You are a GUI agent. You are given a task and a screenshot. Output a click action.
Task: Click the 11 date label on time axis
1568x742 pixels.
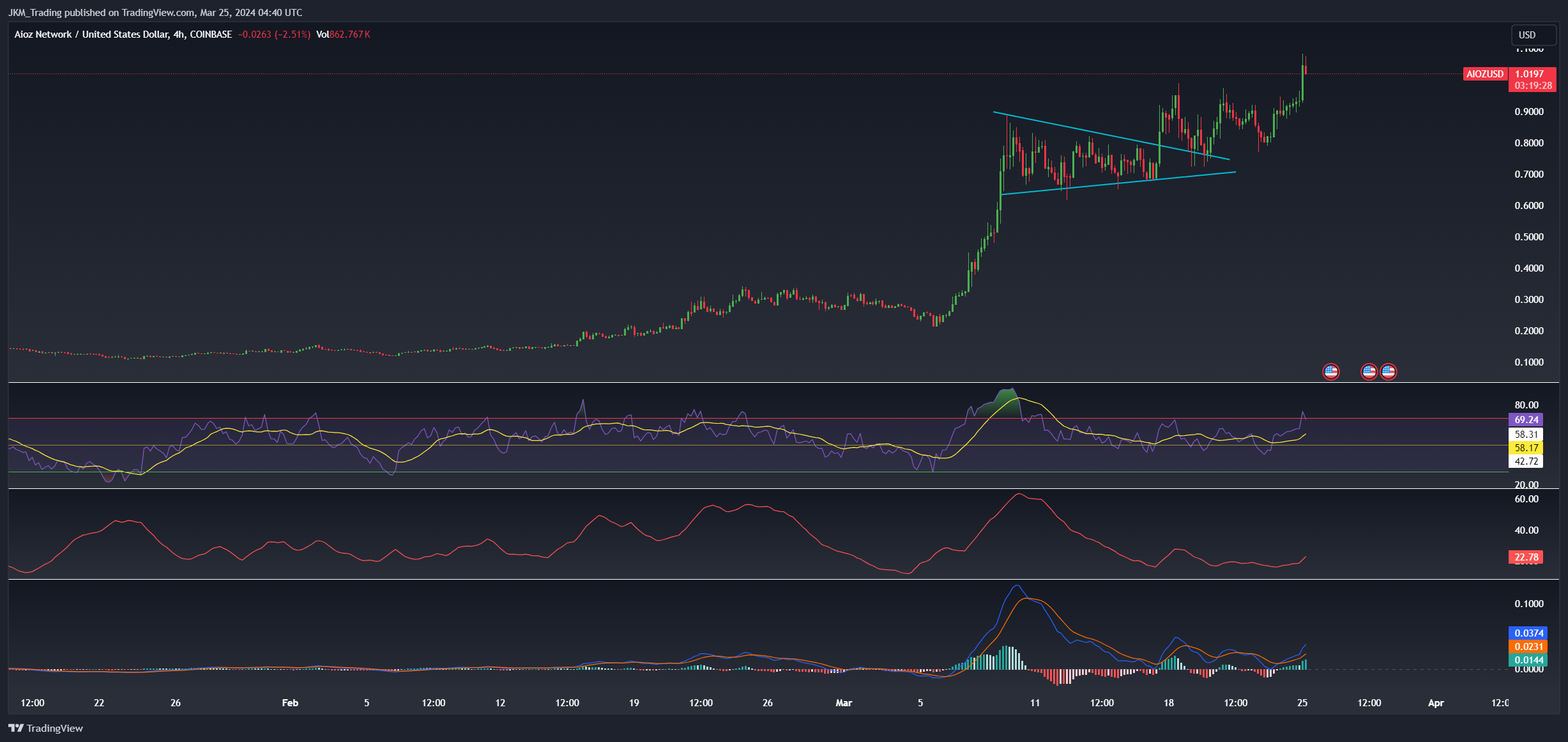[x=1035, y=703]
